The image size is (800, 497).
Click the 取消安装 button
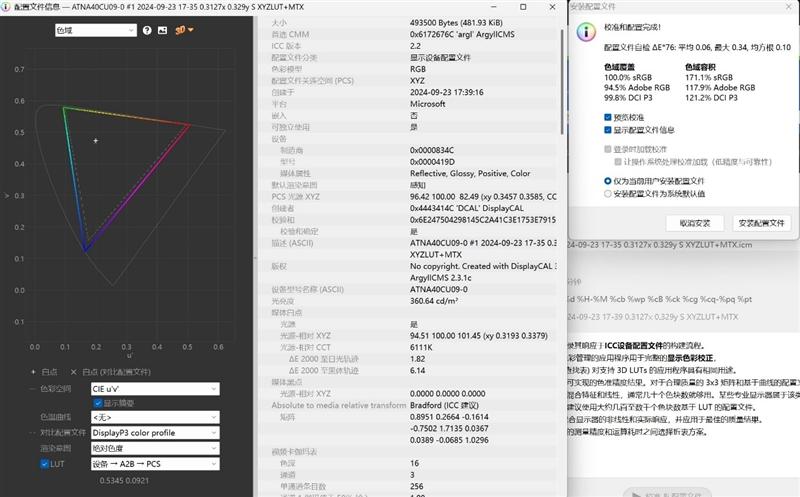tap(694, 223)
